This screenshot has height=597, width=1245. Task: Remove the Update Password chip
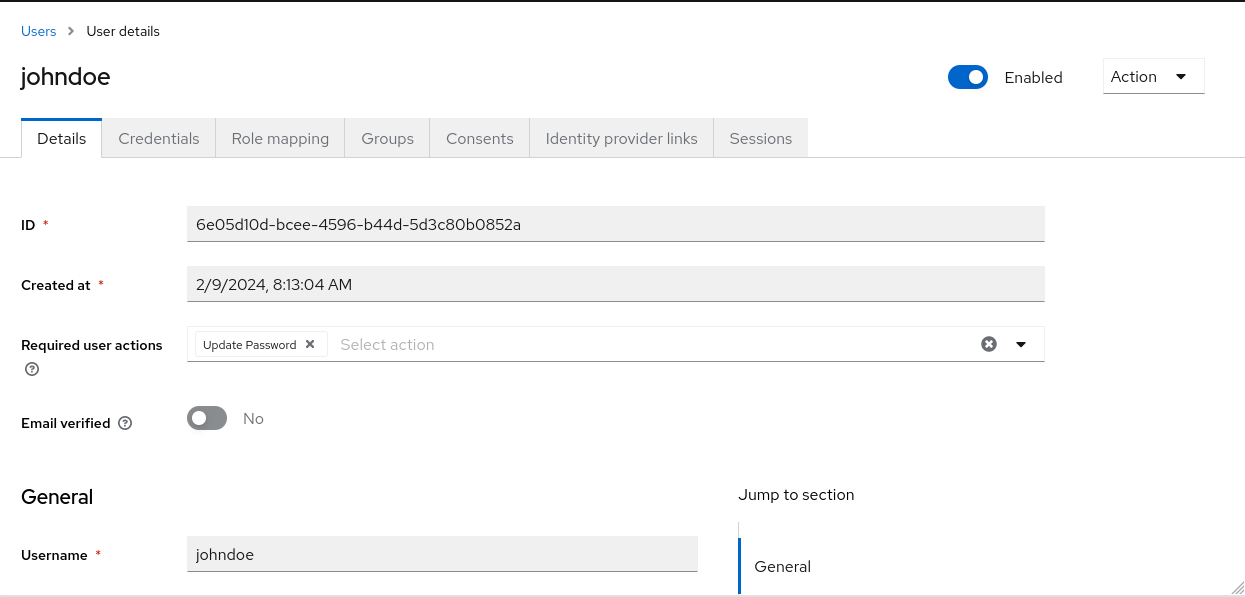tap(310, 344)
